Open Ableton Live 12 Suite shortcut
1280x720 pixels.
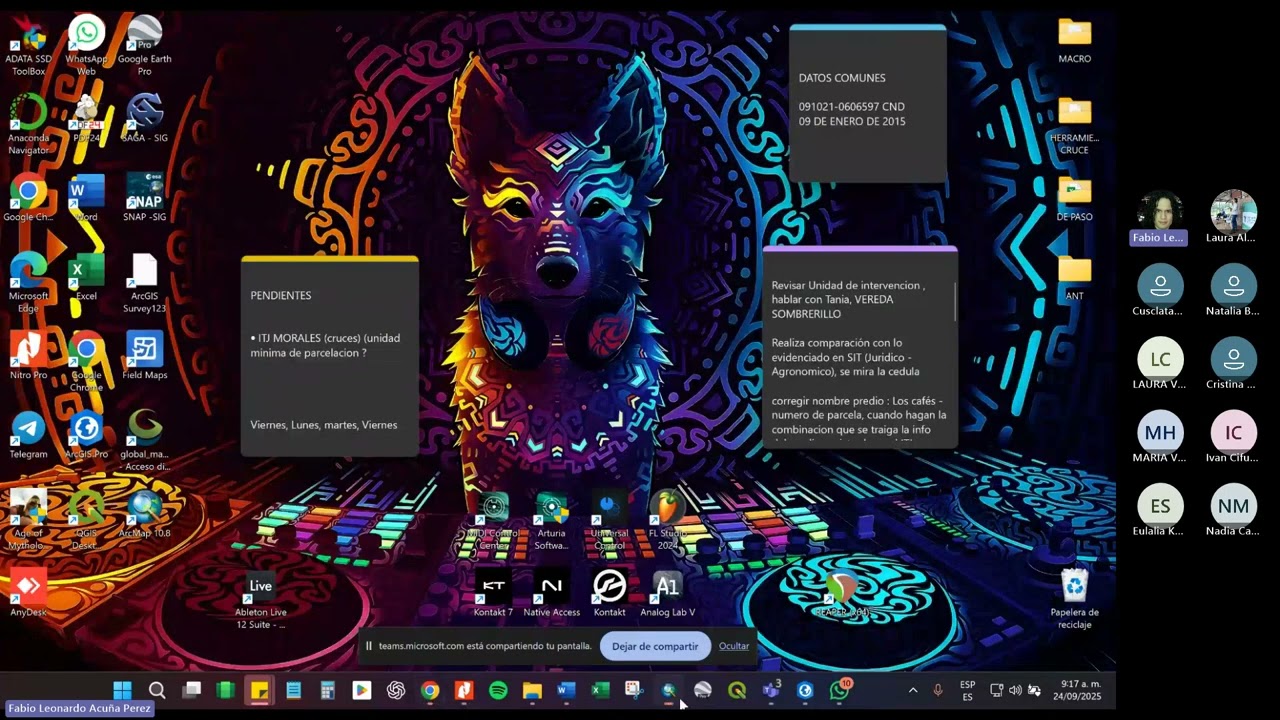(x=261, y=600)
